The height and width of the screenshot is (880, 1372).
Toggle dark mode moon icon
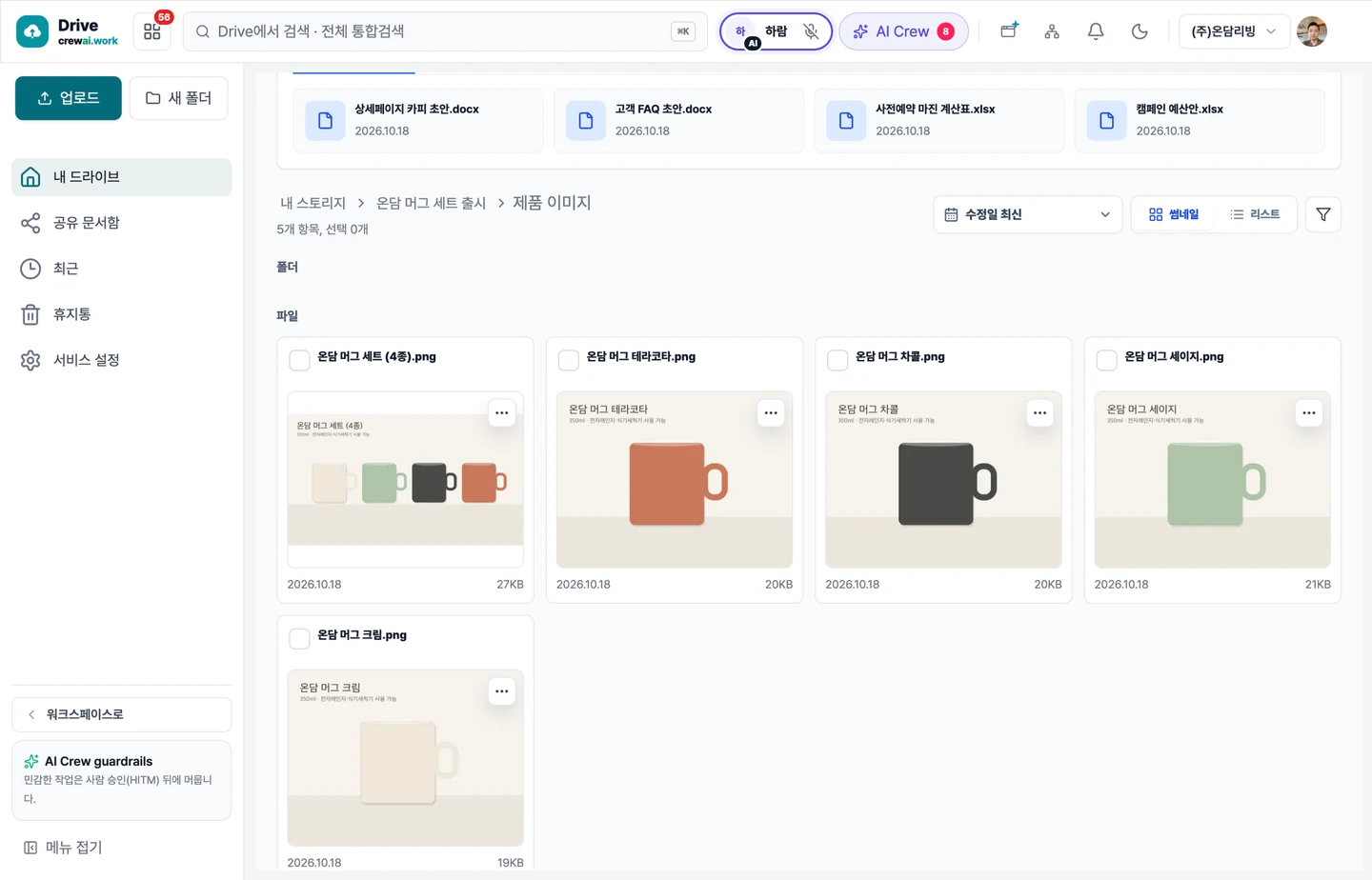1140,31
